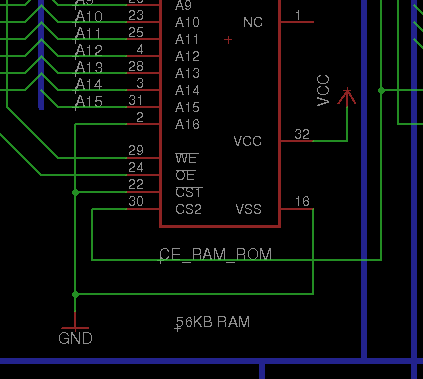This screenshot has height=379, width=423.
Task: Select the A11 net label left of pin 25
Action: tap(88, 33)
